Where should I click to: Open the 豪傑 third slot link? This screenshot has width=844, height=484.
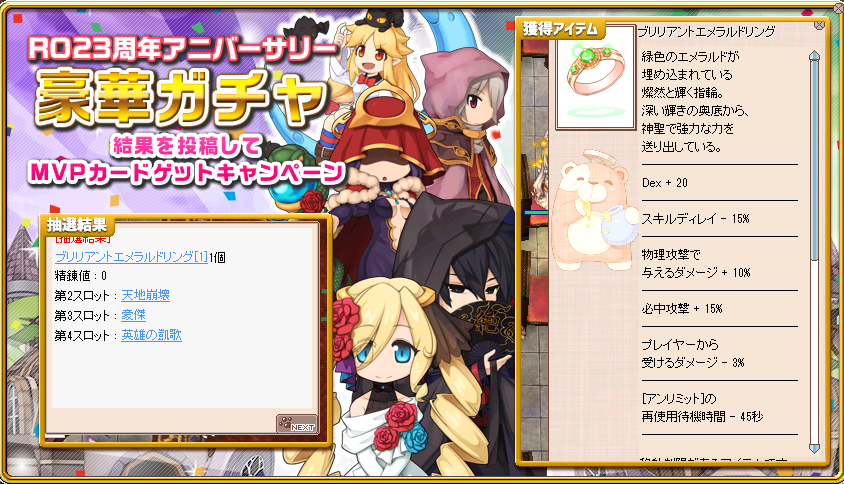click(x=133, y=315)
